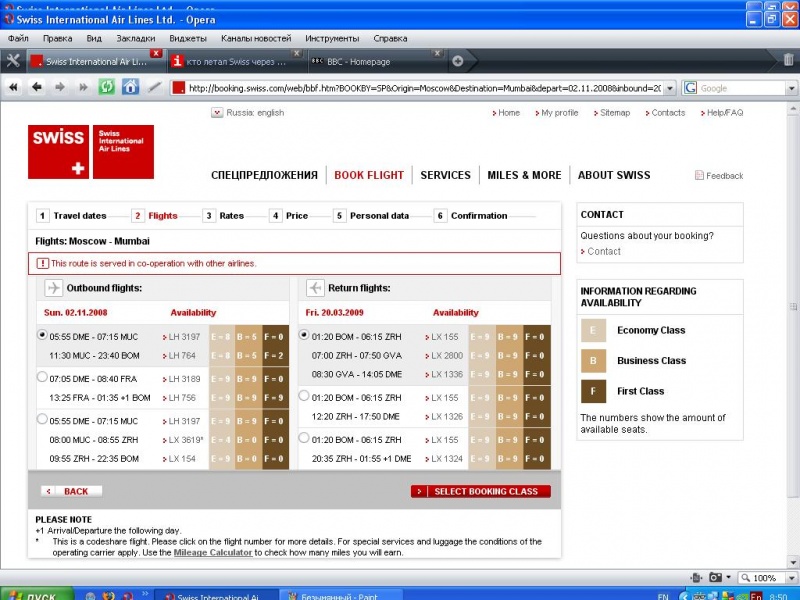This screenshot has width=800, height=600.
Task: Click the Feedback page icon
Action: click(699, 176)
